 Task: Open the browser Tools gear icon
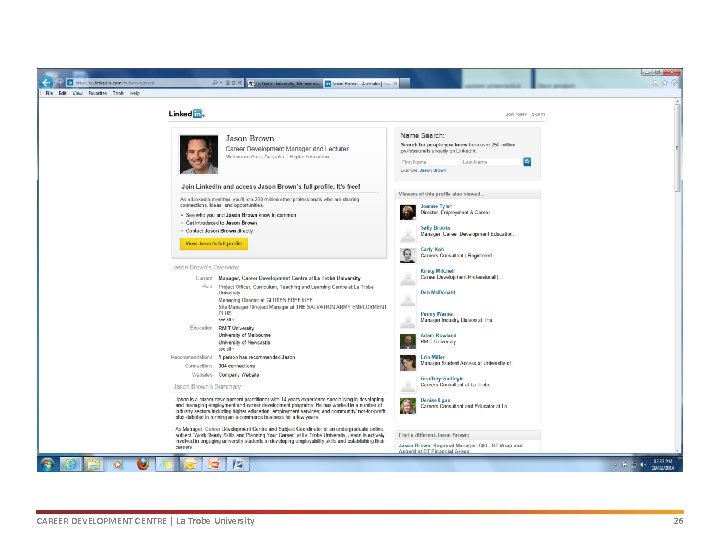(x=674, y=83)
